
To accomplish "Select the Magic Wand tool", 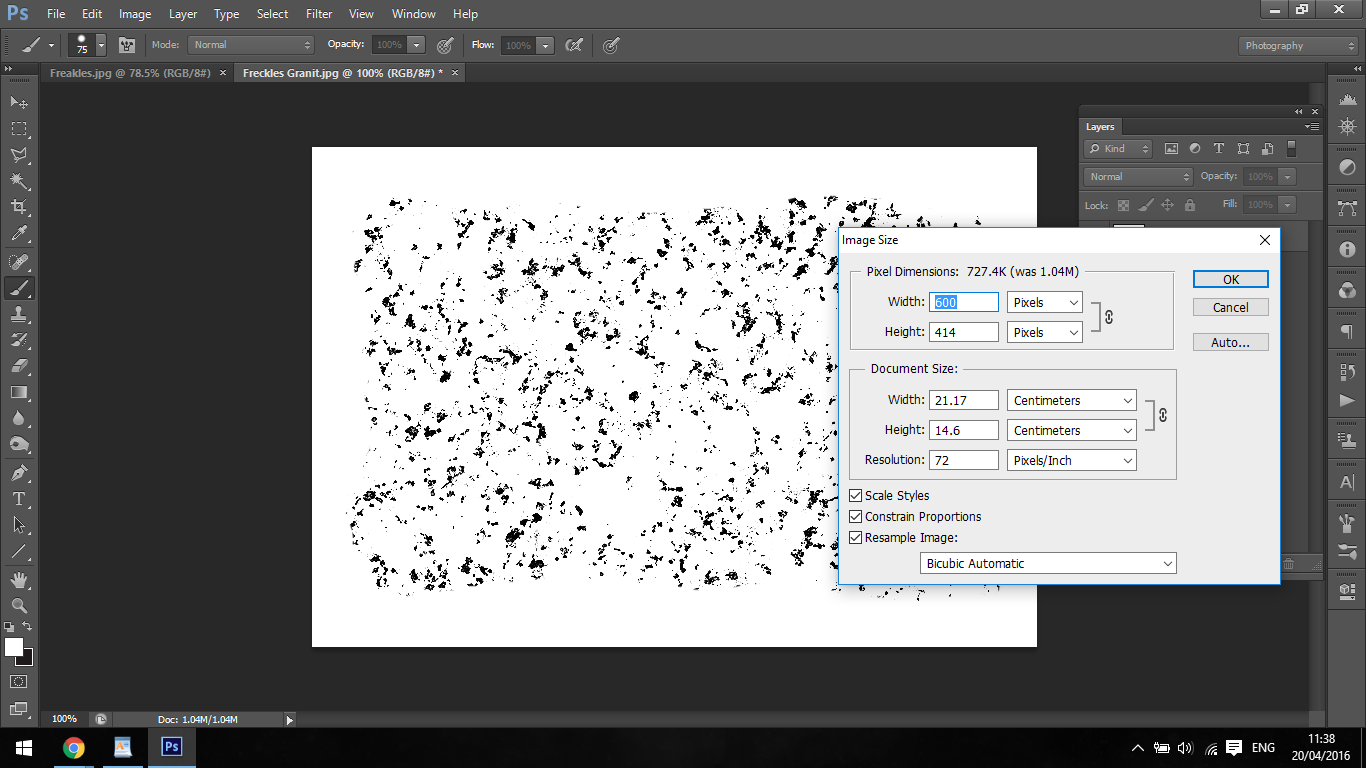I will [19, 181].
